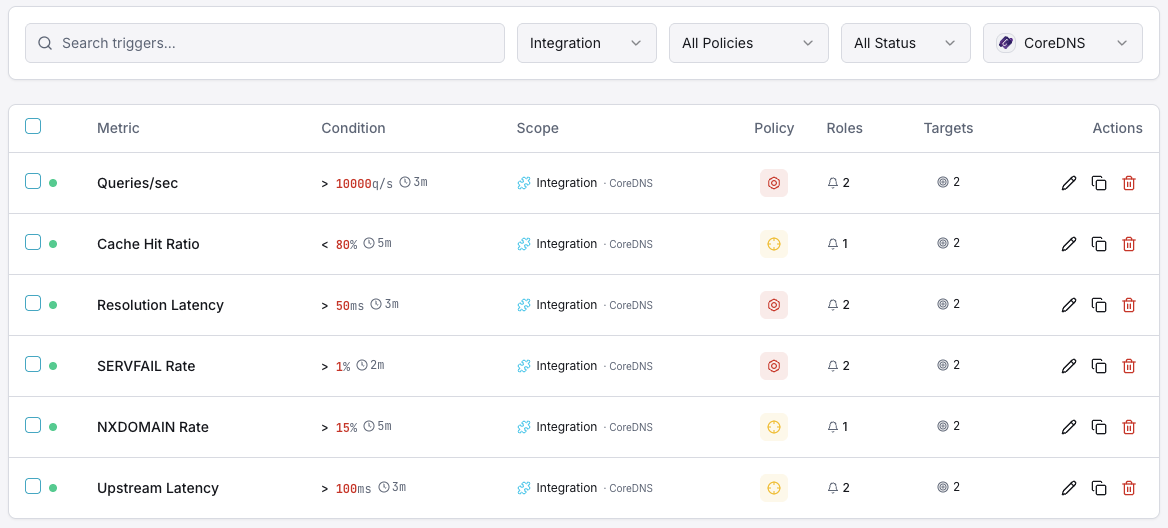The image size is (1168, 528).
Task: Edit the NXDOMAIN Rate trigger
Action: (x=1069, y=427)
